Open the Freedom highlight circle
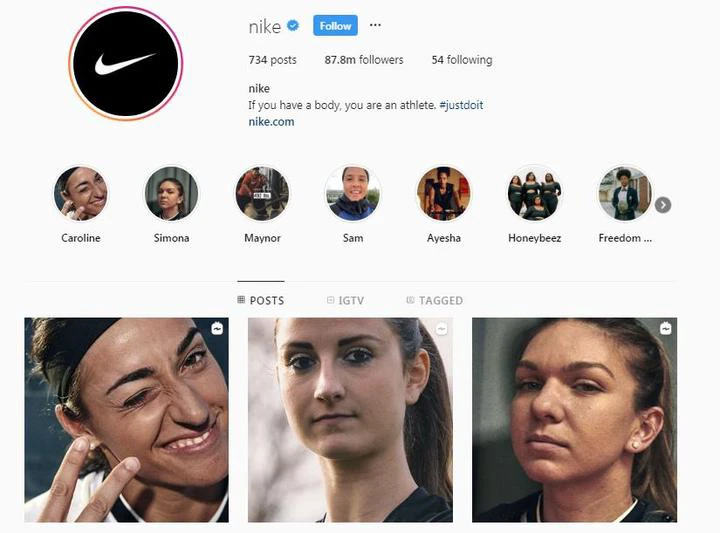Viewport: 720px width, 533px height. point(625,193)
